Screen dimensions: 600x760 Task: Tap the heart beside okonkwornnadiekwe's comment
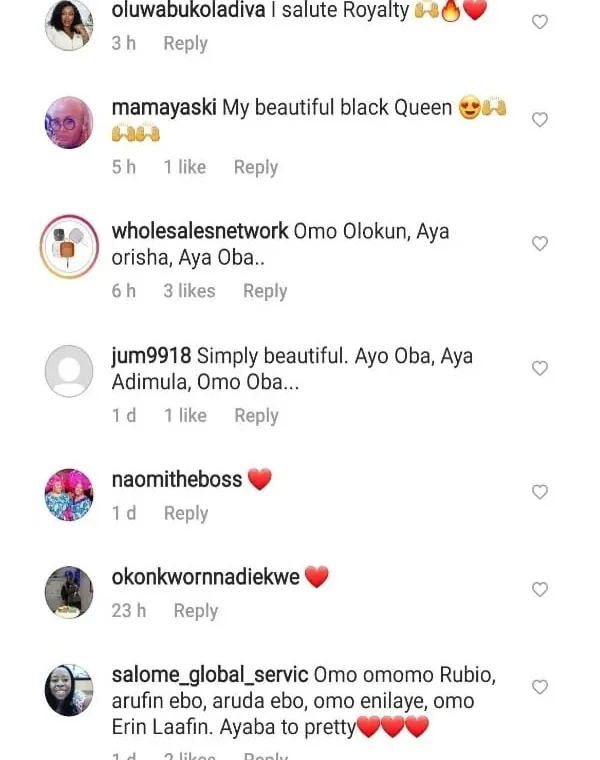point(539,589)
